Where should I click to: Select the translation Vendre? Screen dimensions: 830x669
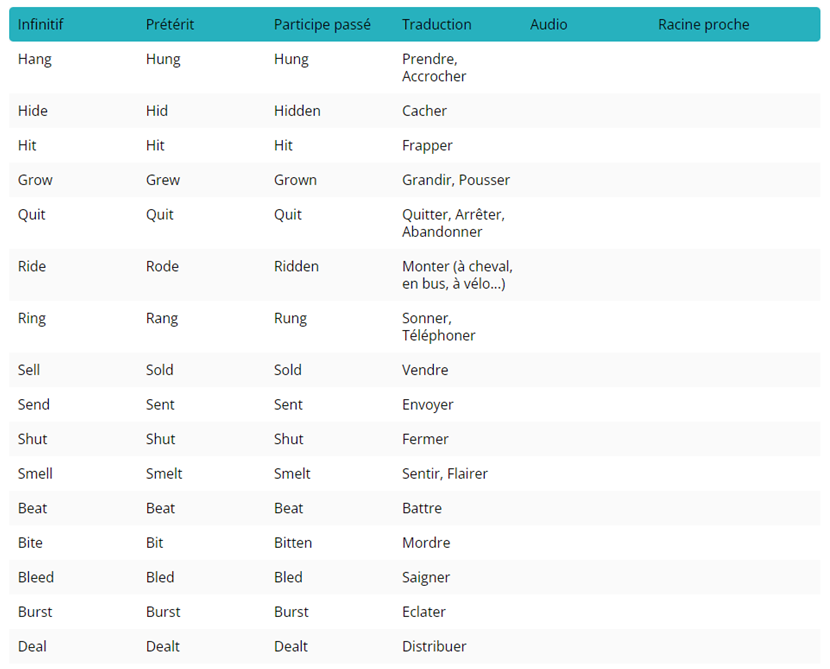(x=425, y=370)
